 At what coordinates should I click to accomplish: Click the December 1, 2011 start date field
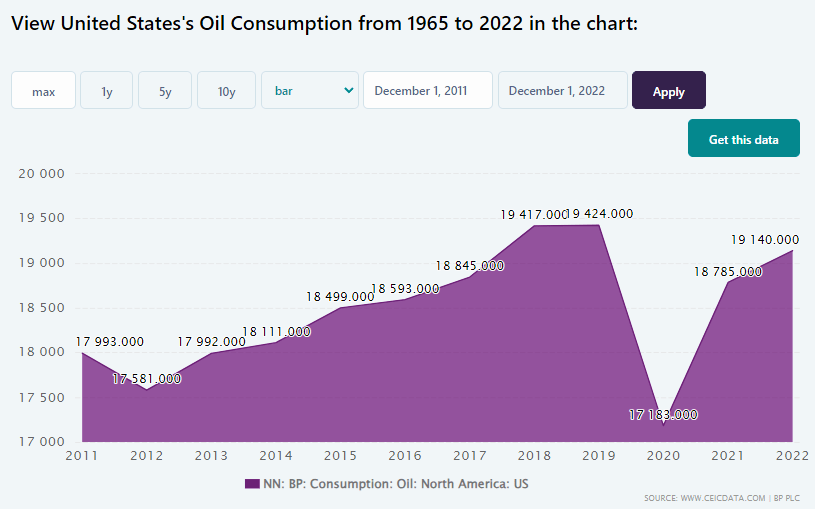click(427, 90)
